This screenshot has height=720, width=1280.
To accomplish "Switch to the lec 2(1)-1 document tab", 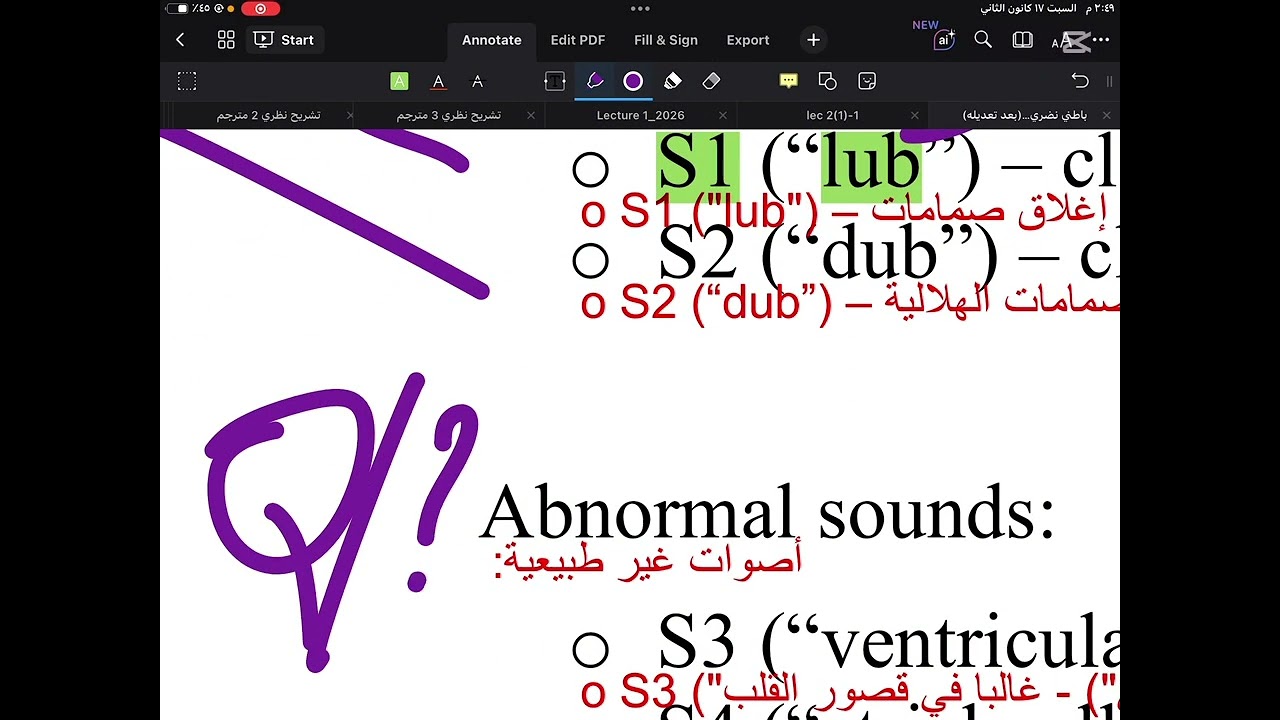I will (832, 115).
